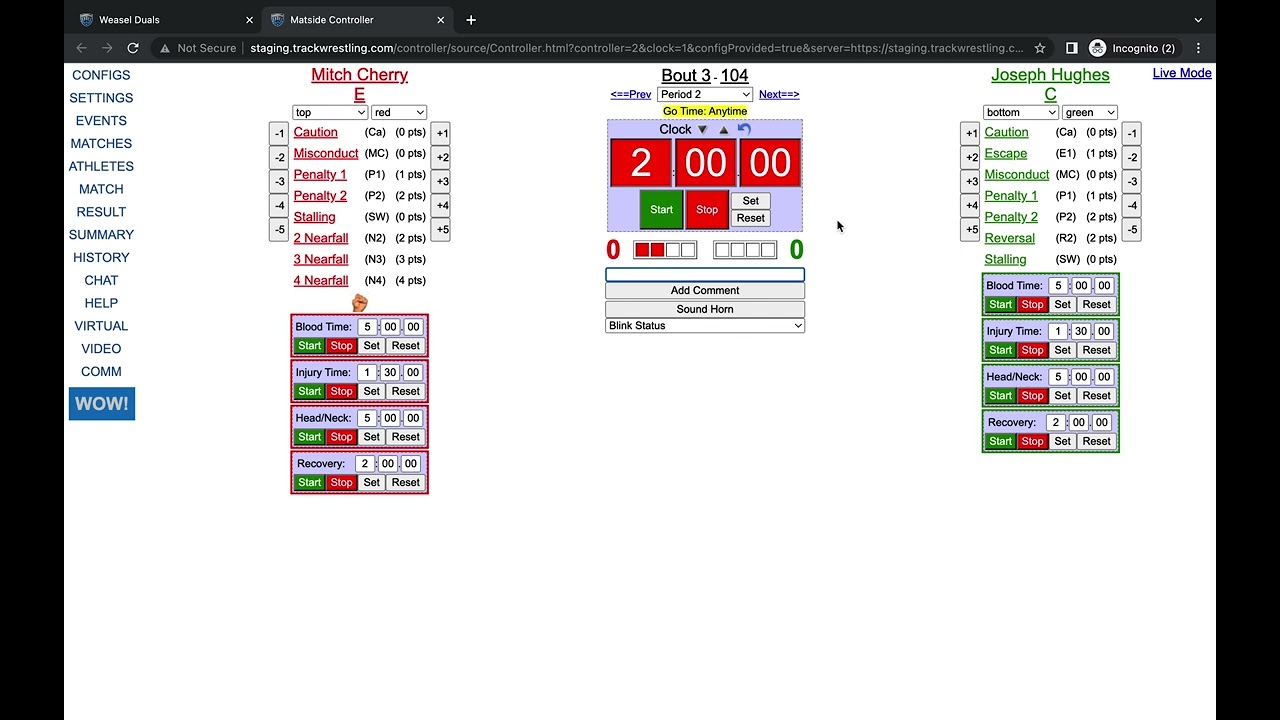Click the clock count-down arrow icon
1280x720 pixels.
(702, 130)
